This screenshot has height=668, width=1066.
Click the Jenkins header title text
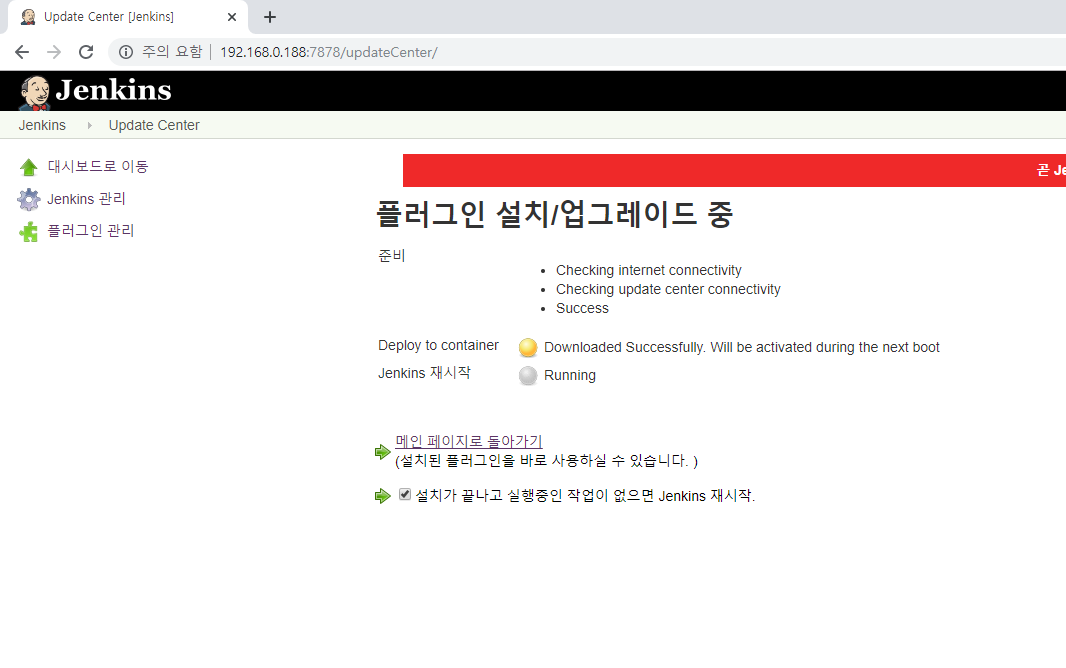click(114, 90)
